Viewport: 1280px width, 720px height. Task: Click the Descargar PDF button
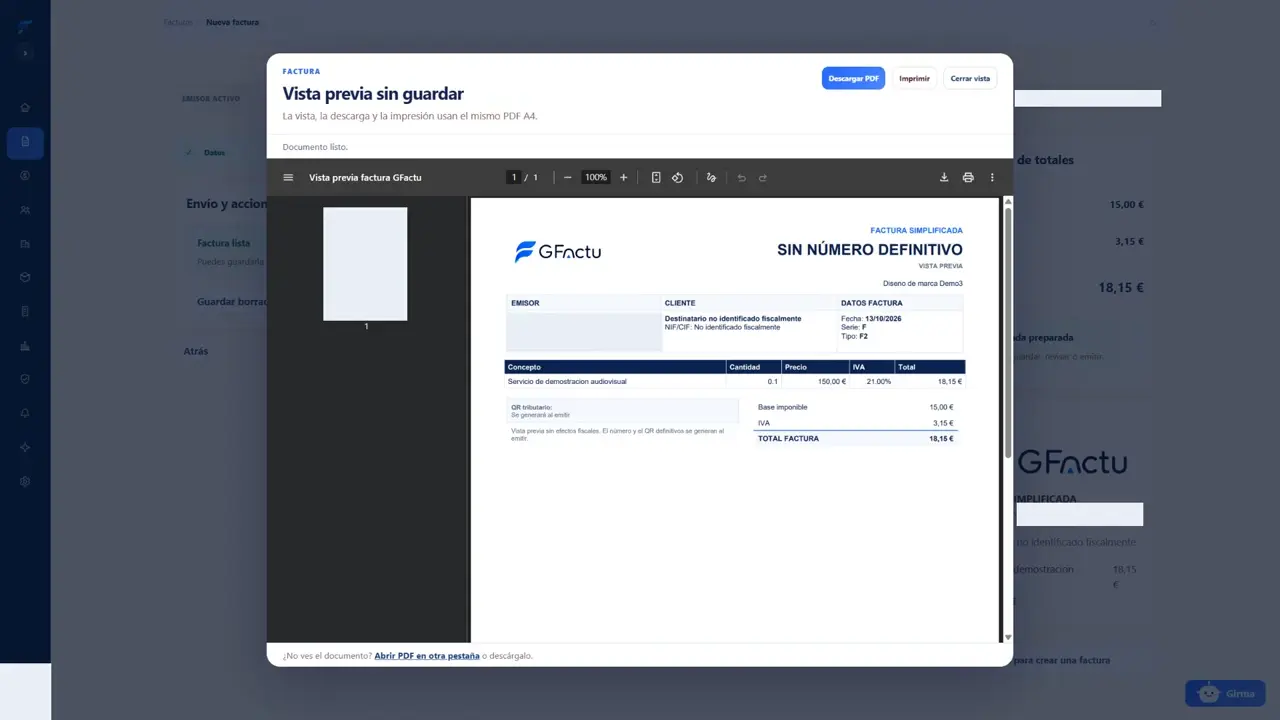[x=854, y=78]
